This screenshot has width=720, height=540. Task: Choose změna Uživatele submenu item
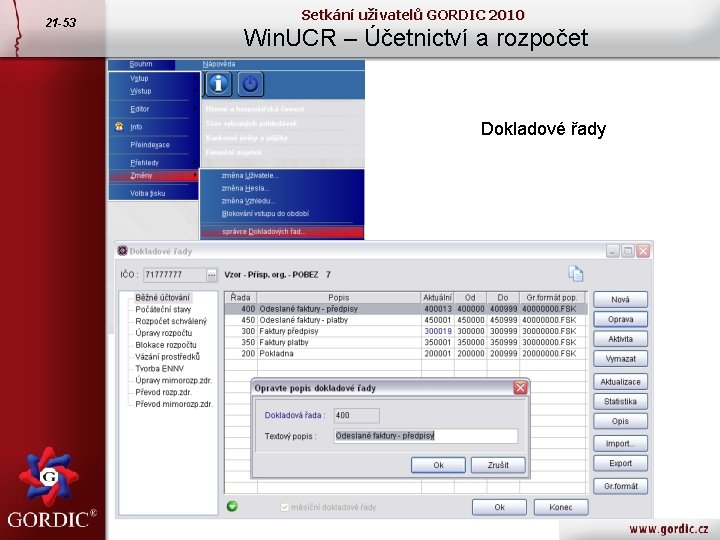(250, 175)
